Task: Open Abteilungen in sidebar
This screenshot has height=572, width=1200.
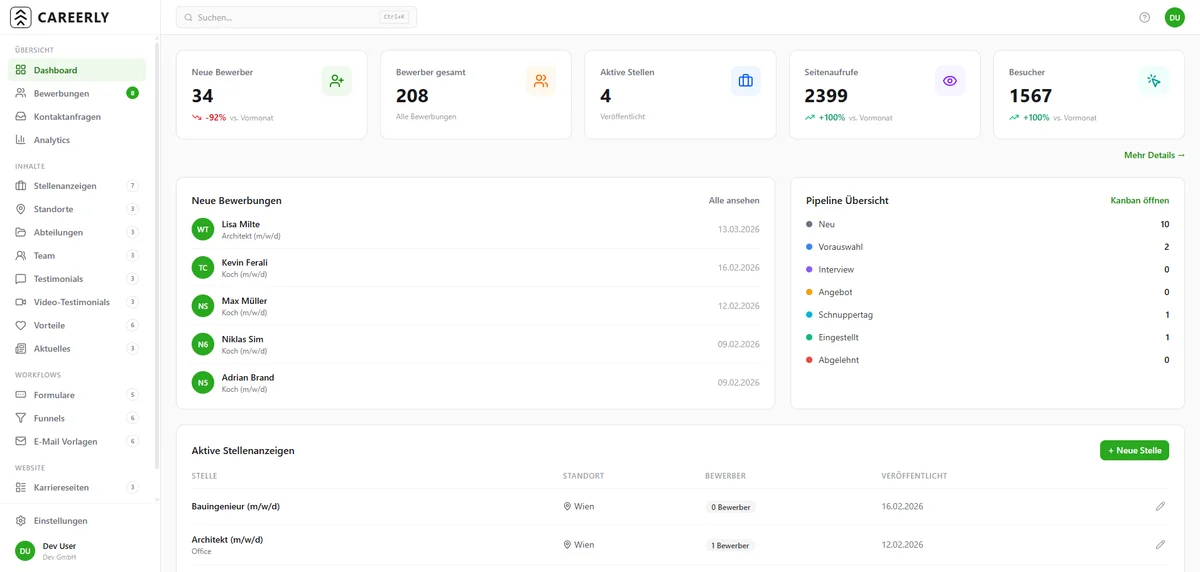Action: click(77, 232)
